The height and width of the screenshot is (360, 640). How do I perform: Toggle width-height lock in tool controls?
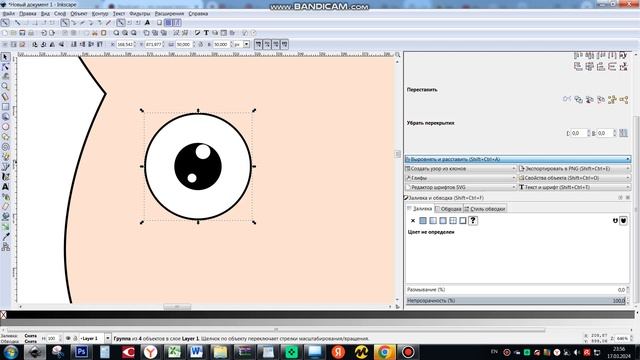(x=200, y=44)
